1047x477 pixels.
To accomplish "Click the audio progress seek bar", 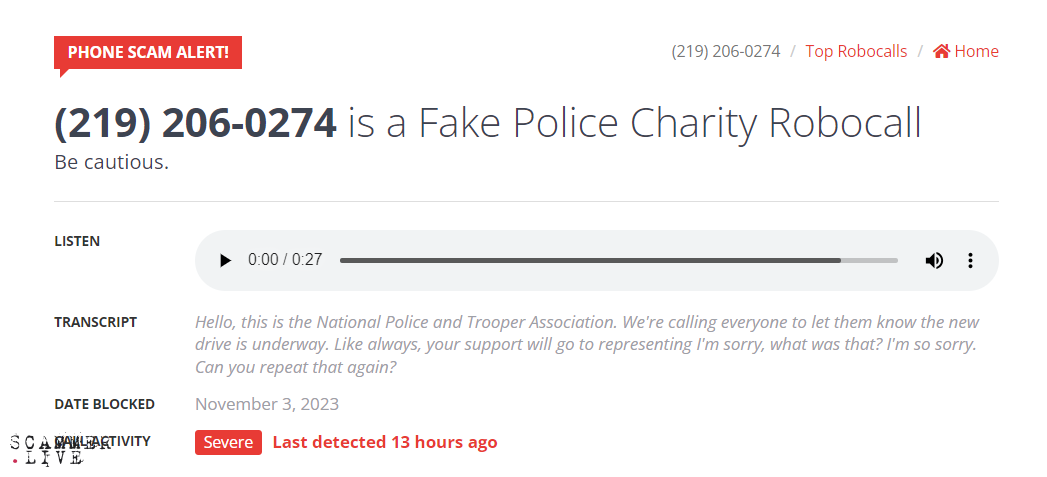I will tap(618, 260).
